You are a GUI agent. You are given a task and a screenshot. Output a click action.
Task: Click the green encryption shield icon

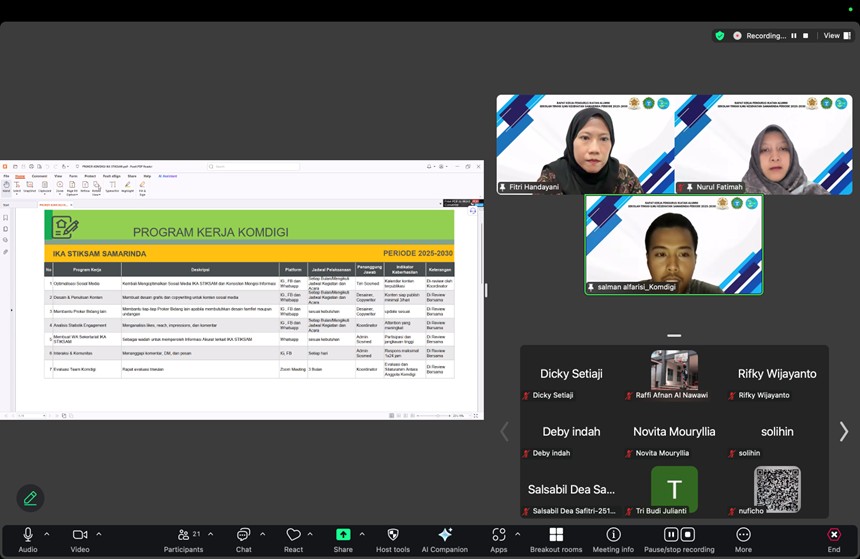pyautogui.click(x=719, y=35)
